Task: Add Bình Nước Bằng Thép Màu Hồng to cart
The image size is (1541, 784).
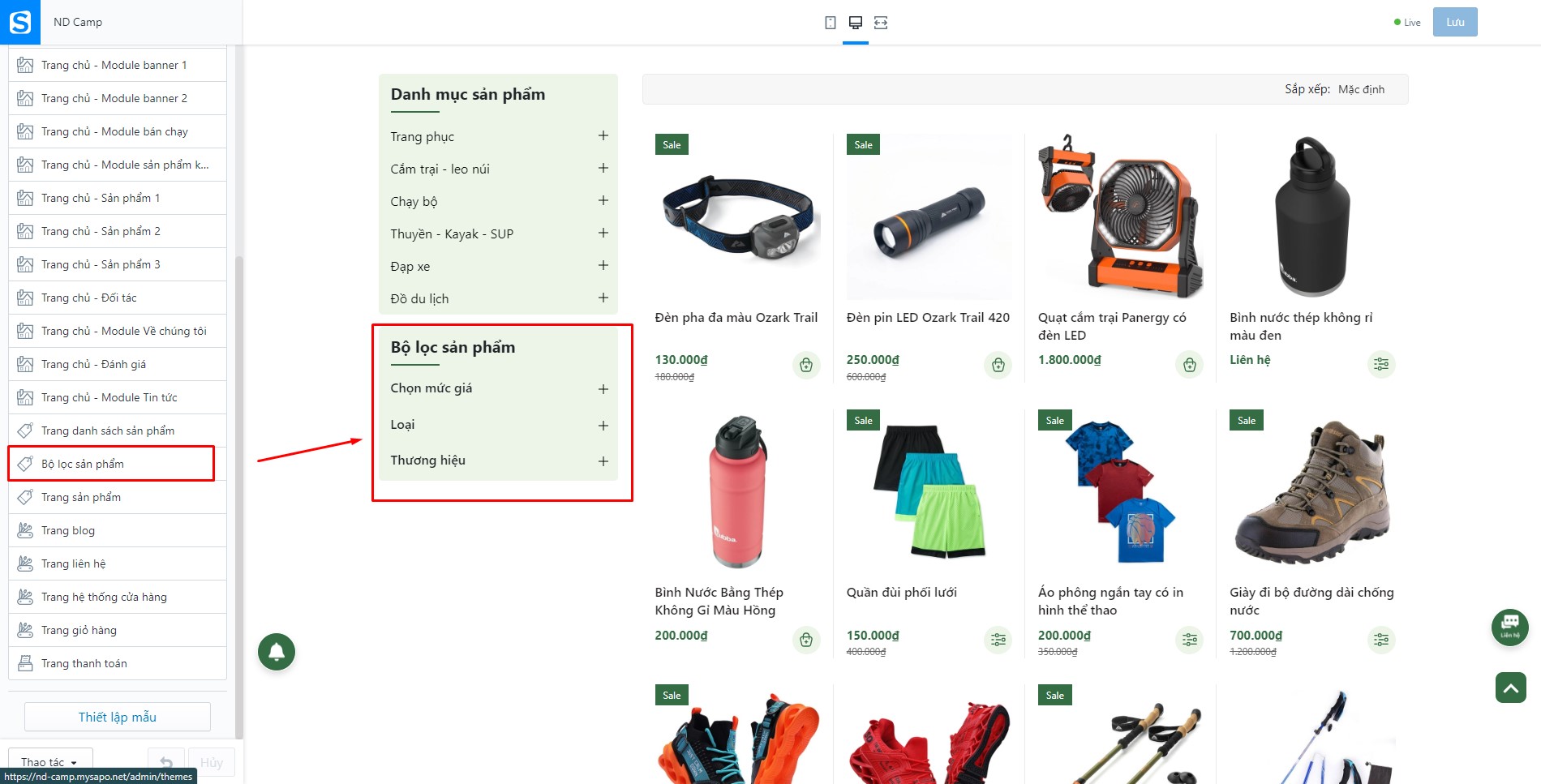Action: pos(806,640)
